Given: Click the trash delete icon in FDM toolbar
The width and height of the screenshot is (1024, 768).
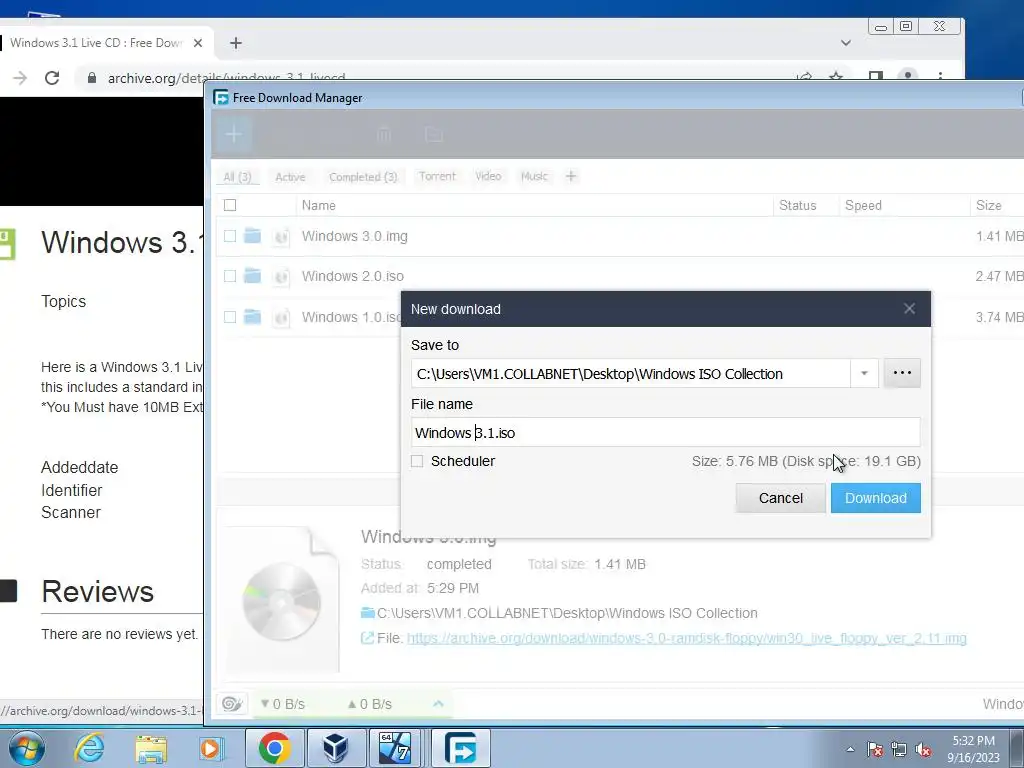Looking at the screenshot, I should pos(384,135).
